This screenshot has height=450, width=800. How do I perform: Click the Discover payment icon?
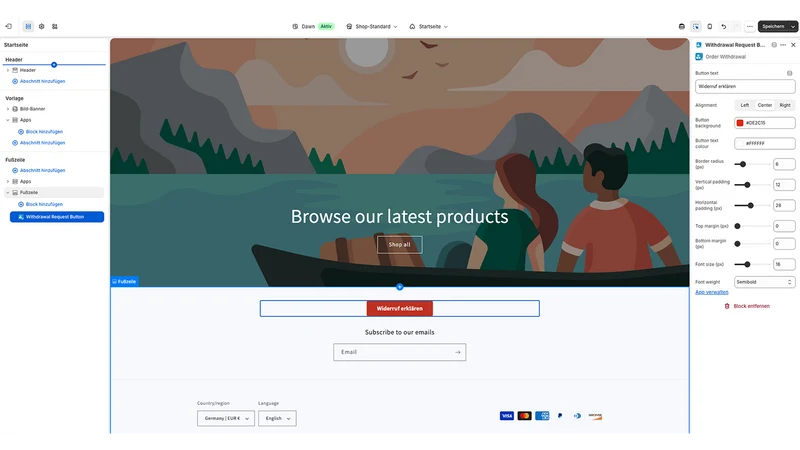pyautogui.click(x=595, y=416)
